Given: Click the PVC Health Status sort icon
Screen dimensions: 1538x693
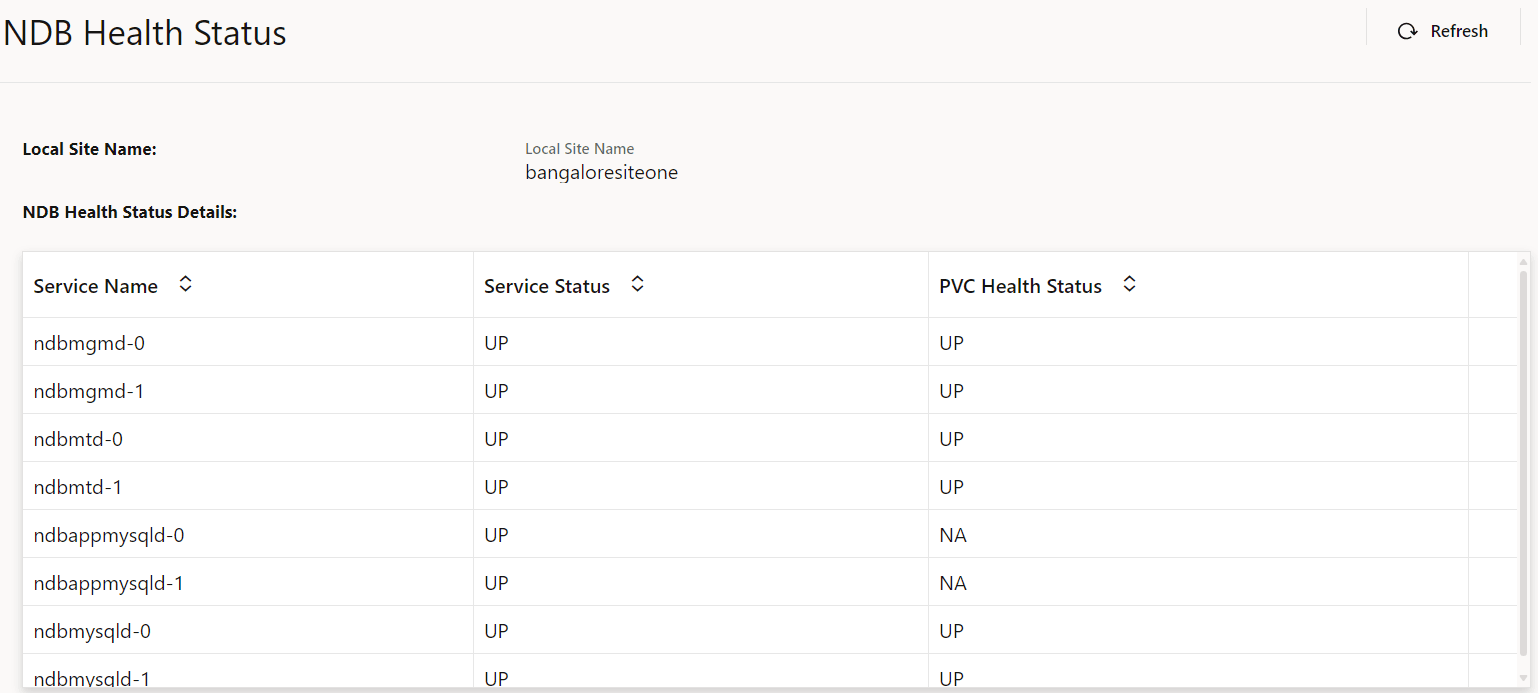Looking at the screenshot, I should click(x=1128, y=284).
